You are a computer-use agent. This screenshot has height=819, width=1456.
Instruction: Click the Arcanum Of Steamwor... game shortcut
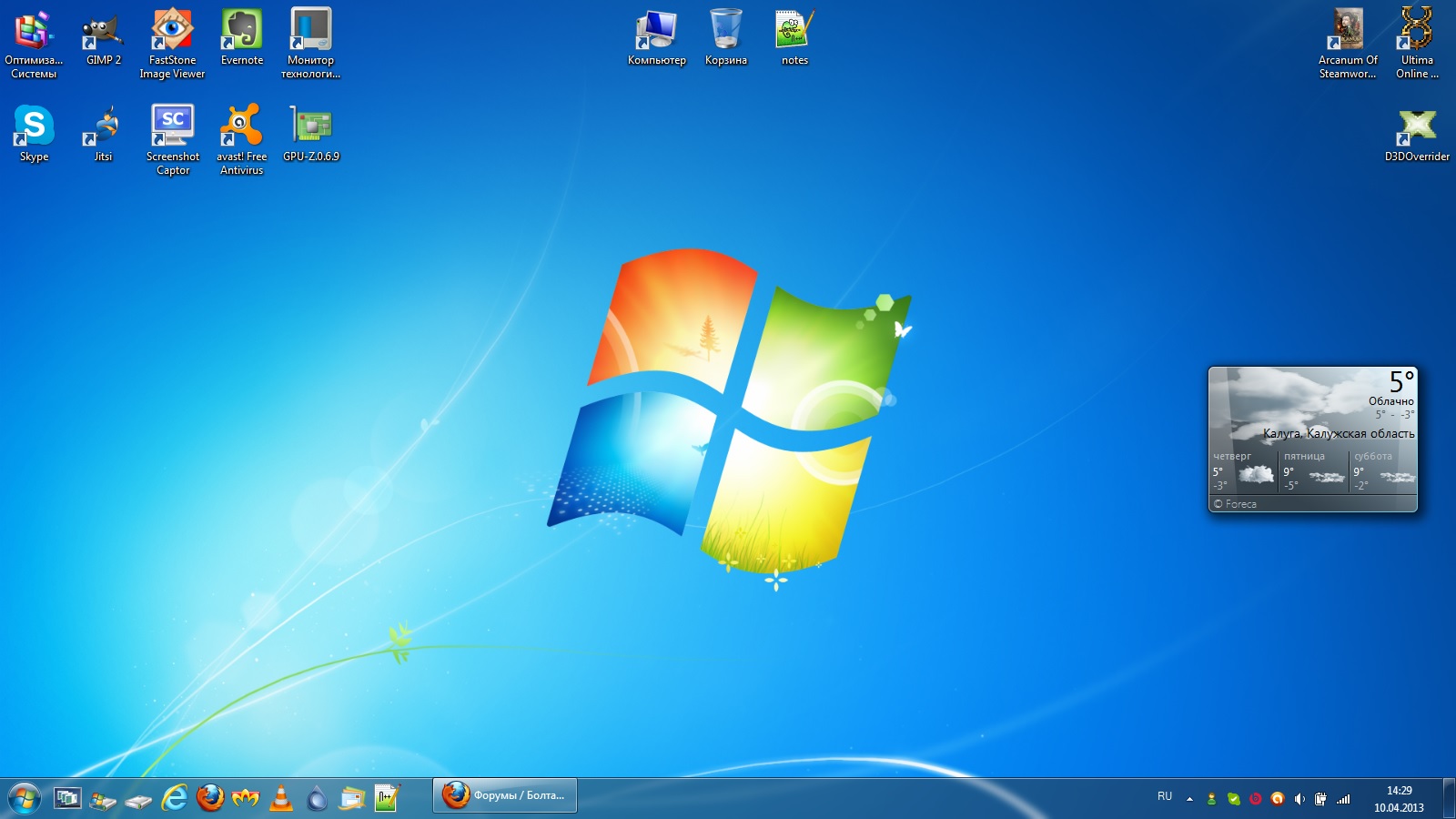point(1348,44)
